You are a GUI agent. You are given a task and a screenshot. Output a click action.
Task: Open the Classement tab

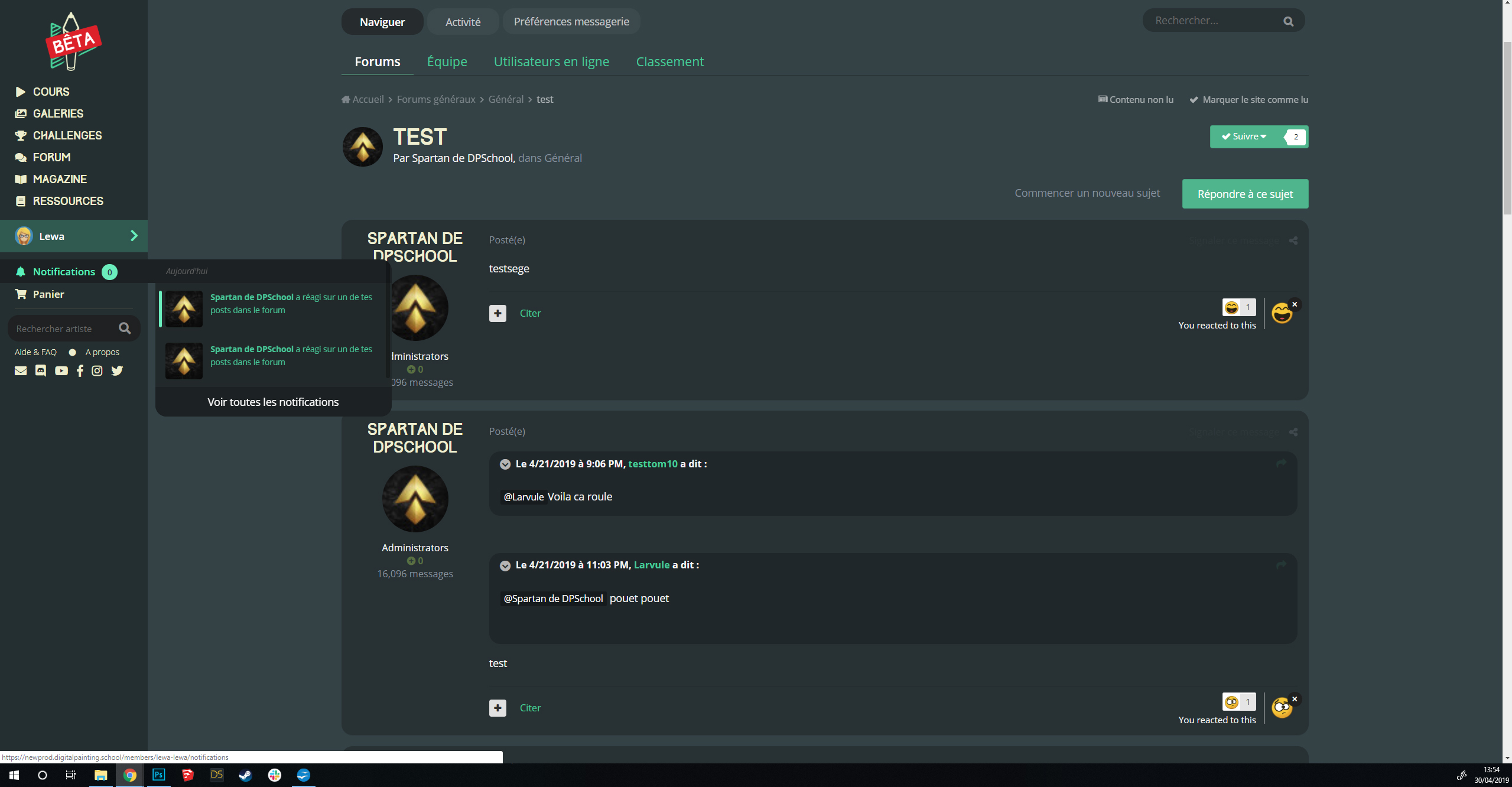[x=669, y=61]
